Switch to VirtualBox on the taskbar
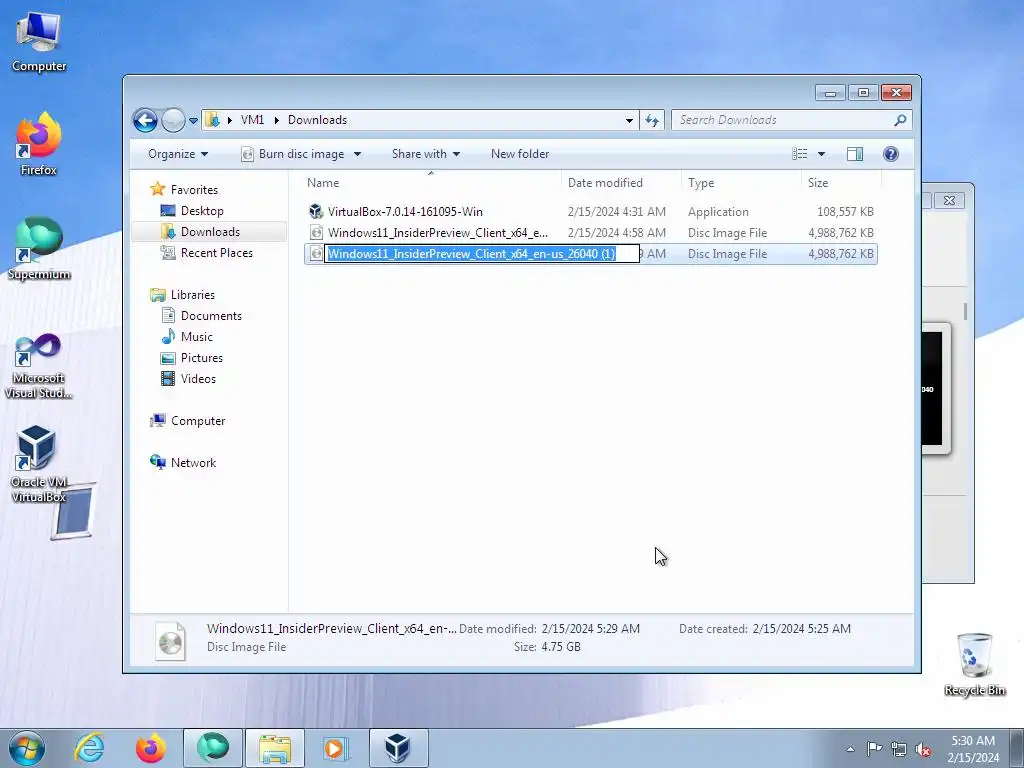The image size is (1024, 768). pos(398,748)
